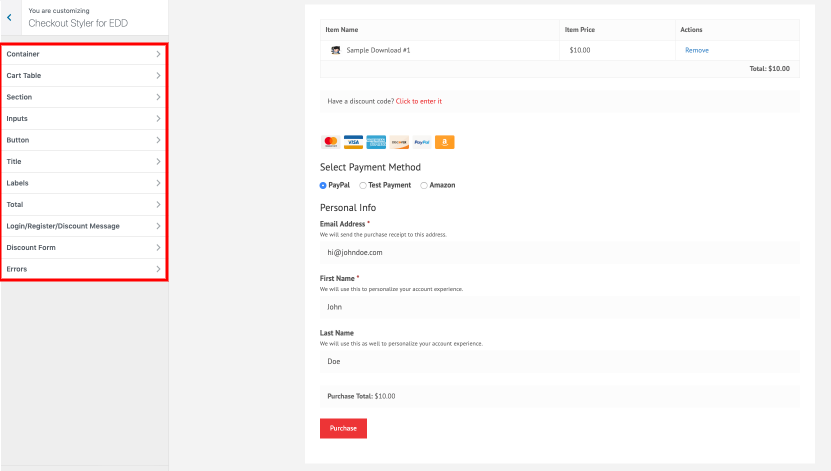Expand the Inputs panel chevron
This screenshot has height=471, width=831.
coord(158,119)
